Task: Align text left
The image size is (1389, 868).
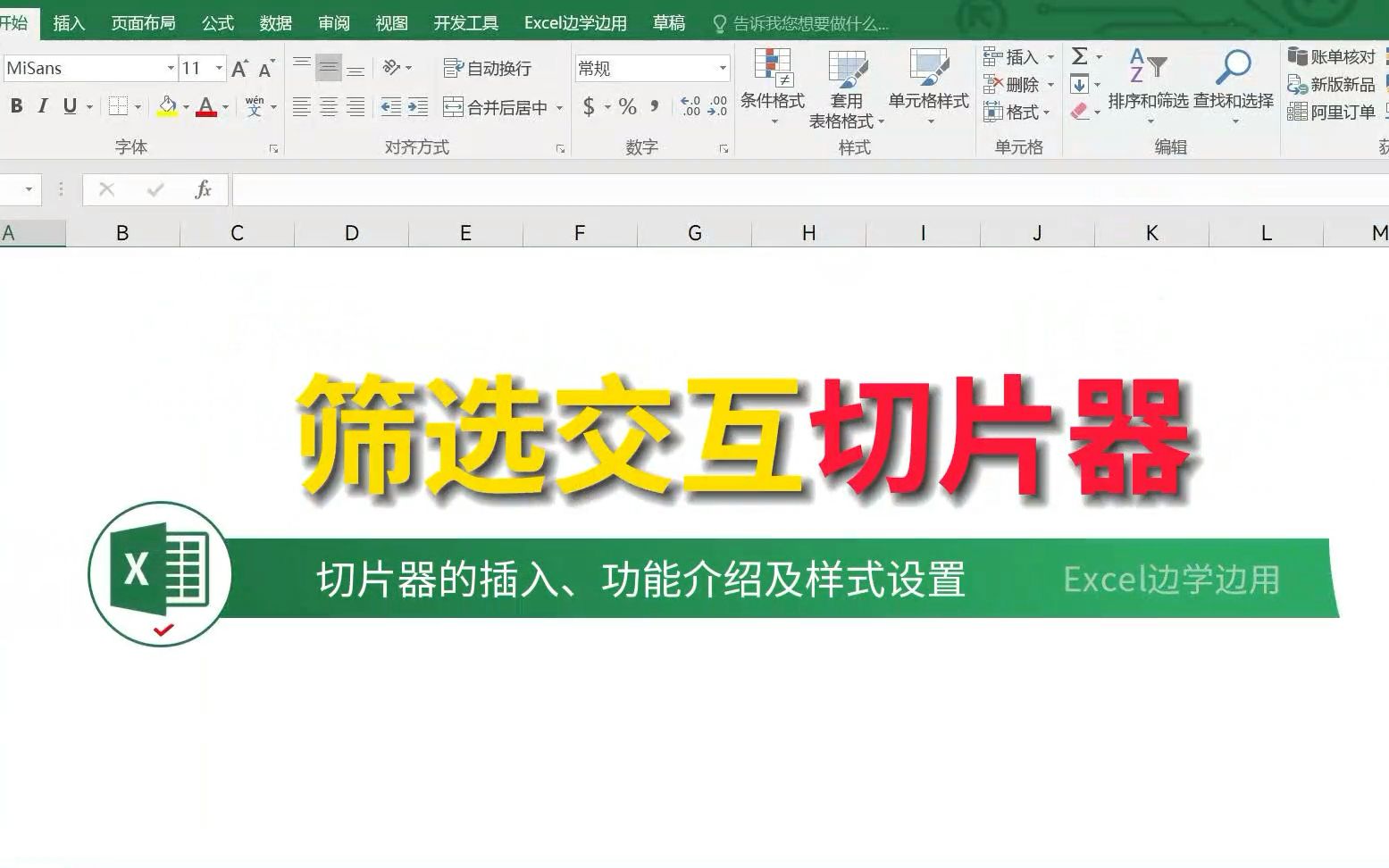Action: click(x=302, y=107)
